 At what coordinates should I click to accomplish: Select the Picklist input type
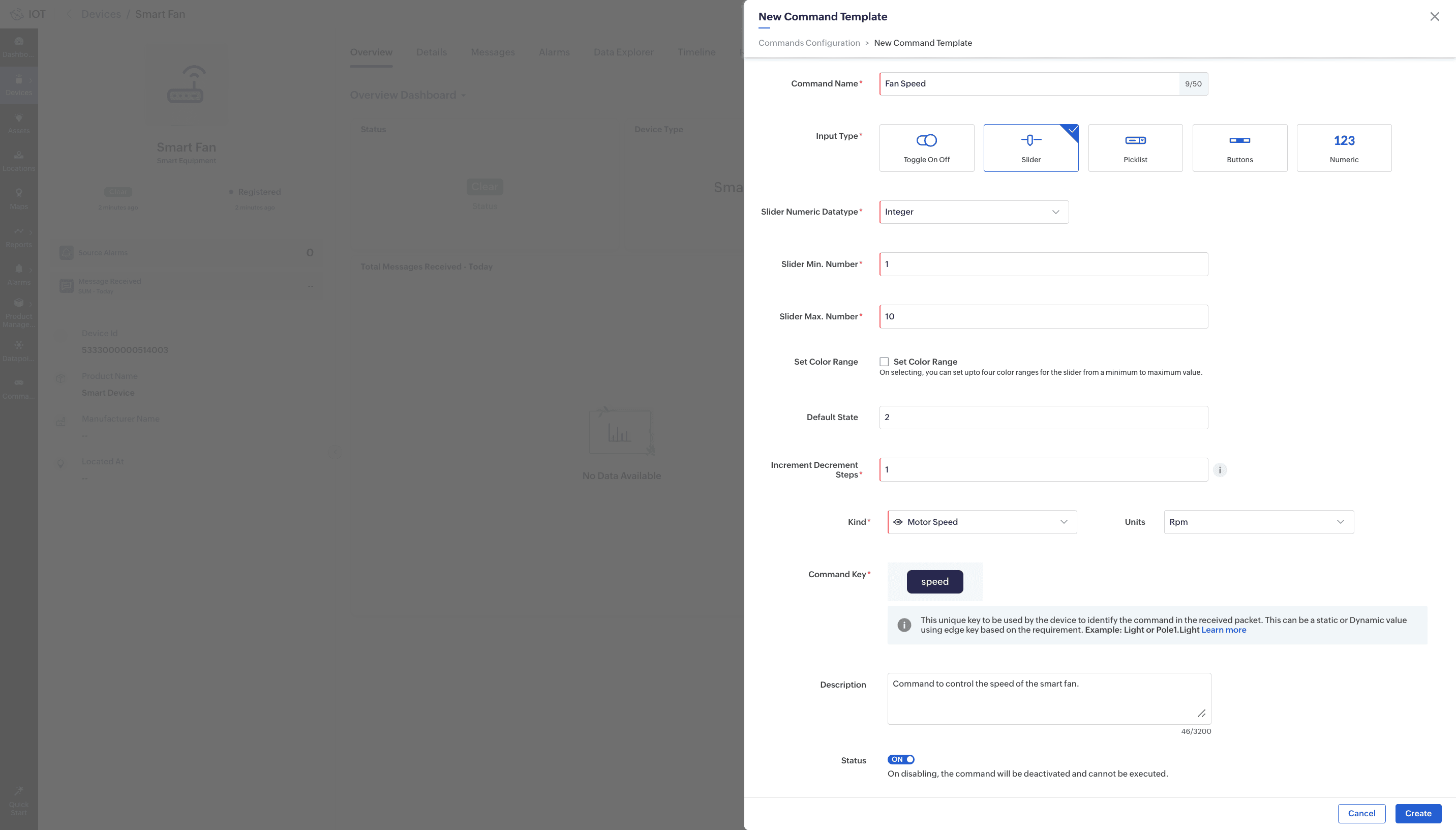pyautogui.click(x=1135, y=147)
